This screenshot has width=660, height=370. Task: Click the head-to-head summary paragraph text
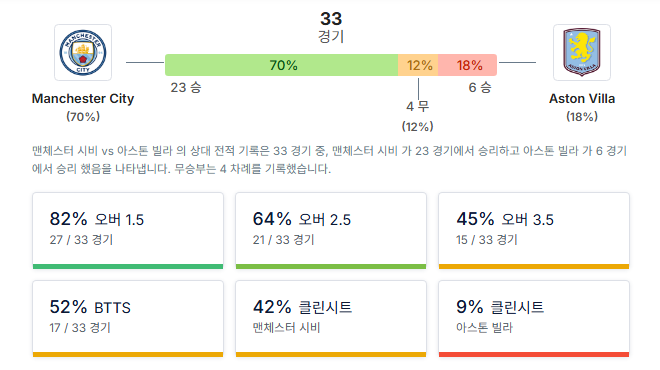pos(330,160)
